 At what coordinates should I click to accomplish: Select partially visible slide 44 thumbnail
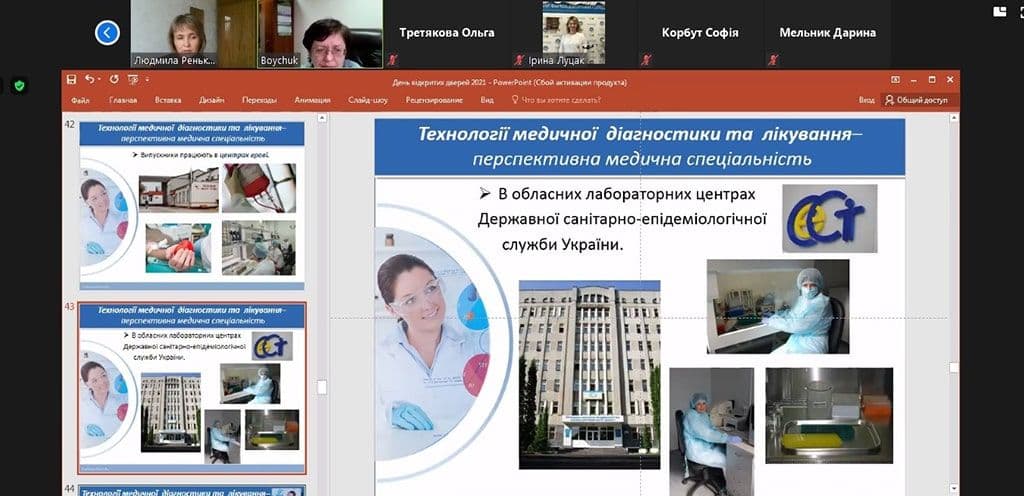192,490
